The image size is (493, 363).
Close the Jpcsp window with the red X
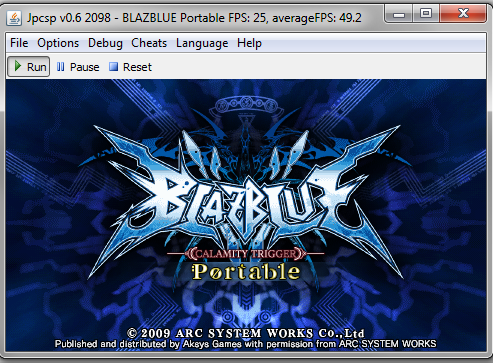463,14
